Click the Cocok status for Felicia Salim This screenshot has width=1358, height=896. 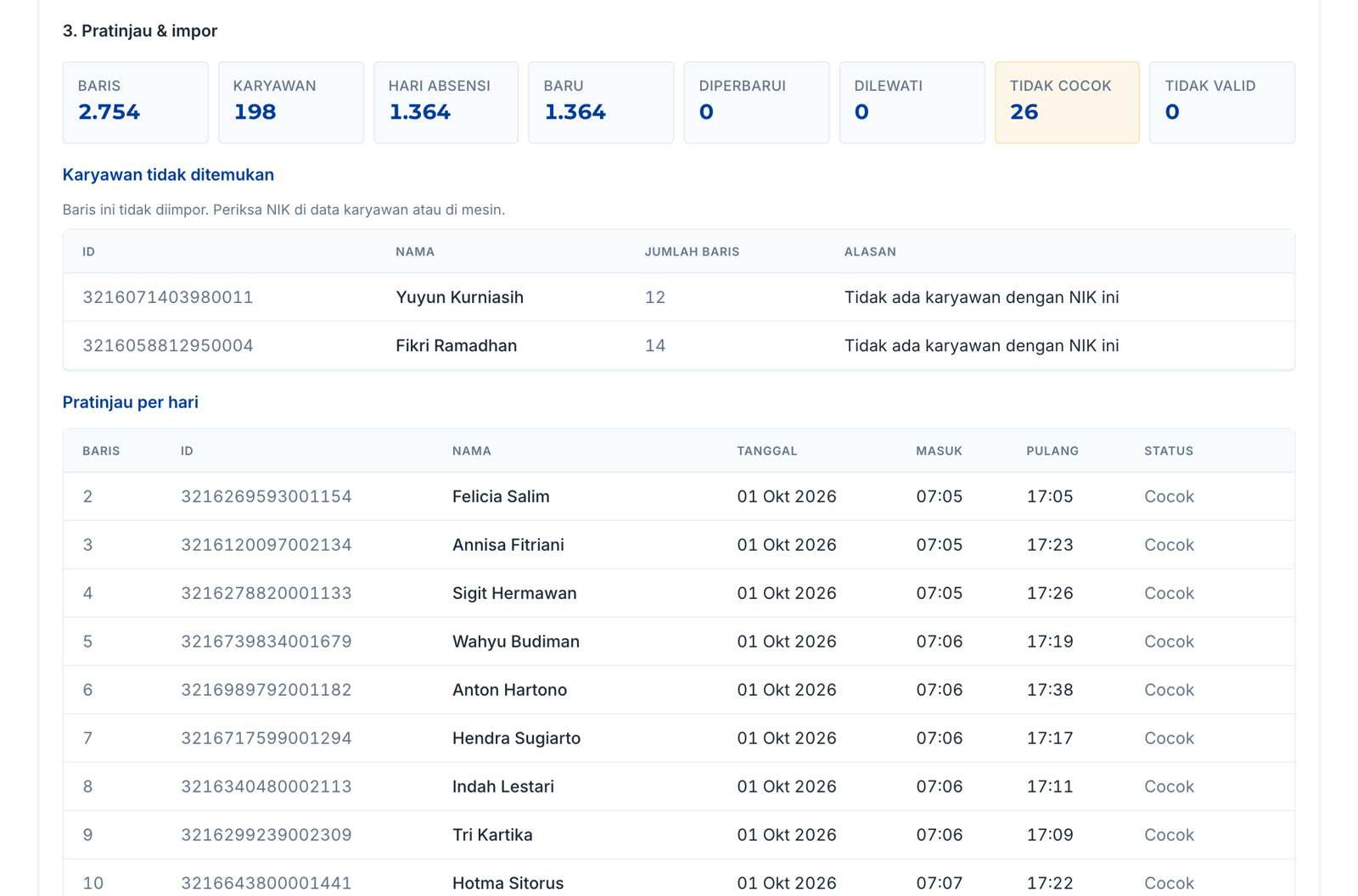pyautogui.click(x=1169, y=496)
